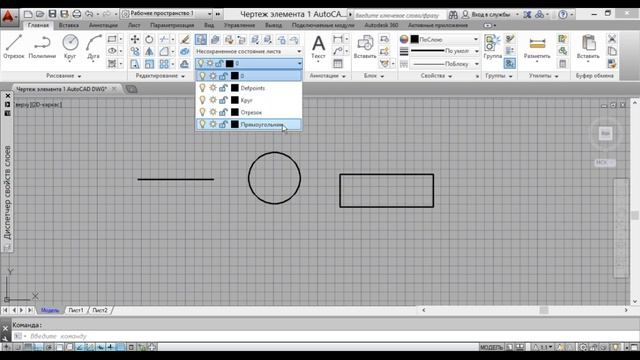Select the Отрезок line tool

click(14, 47)
